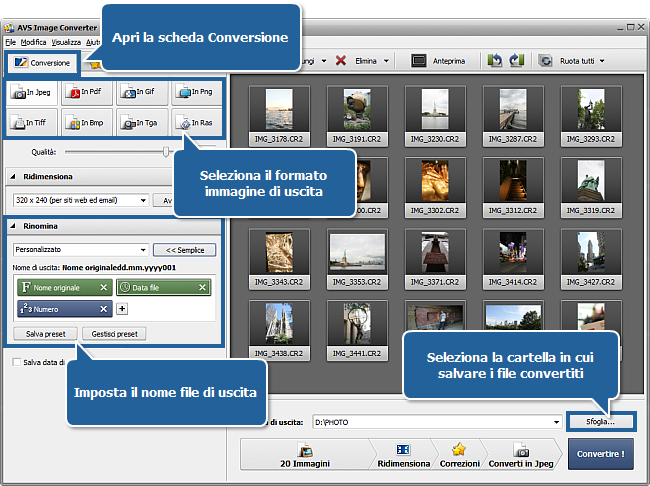Collapse the Rinomina section
Viewport: 650px width, 486px height.
(10, 226)
